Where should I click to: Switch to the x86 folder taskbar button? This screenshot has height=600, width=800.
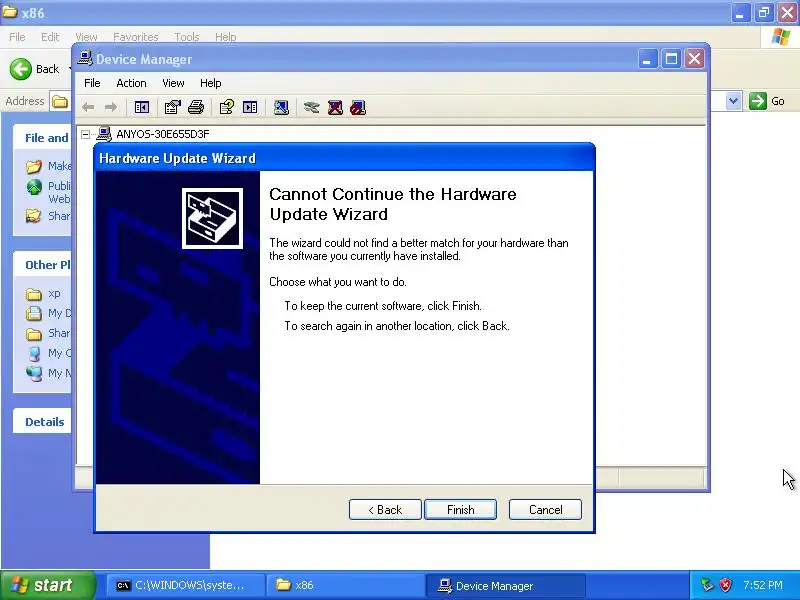click(345, 585)
